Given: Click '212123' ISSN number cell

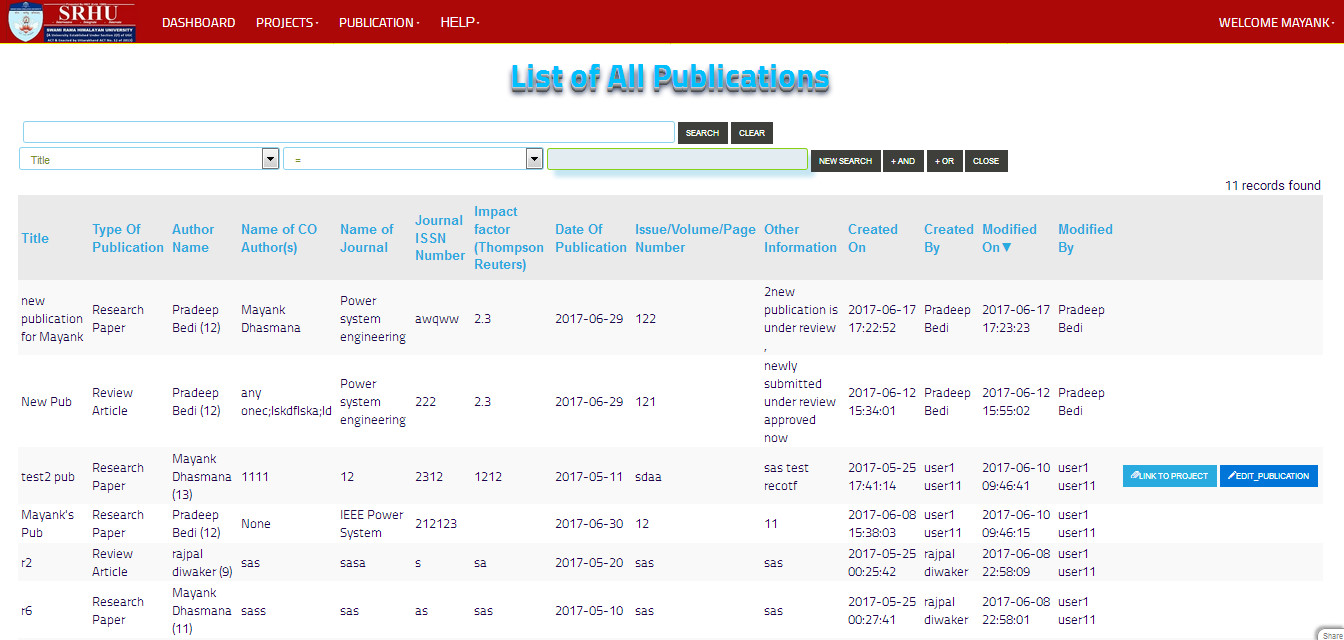Looking at the screenshot, I should click(x=437, y=524).
